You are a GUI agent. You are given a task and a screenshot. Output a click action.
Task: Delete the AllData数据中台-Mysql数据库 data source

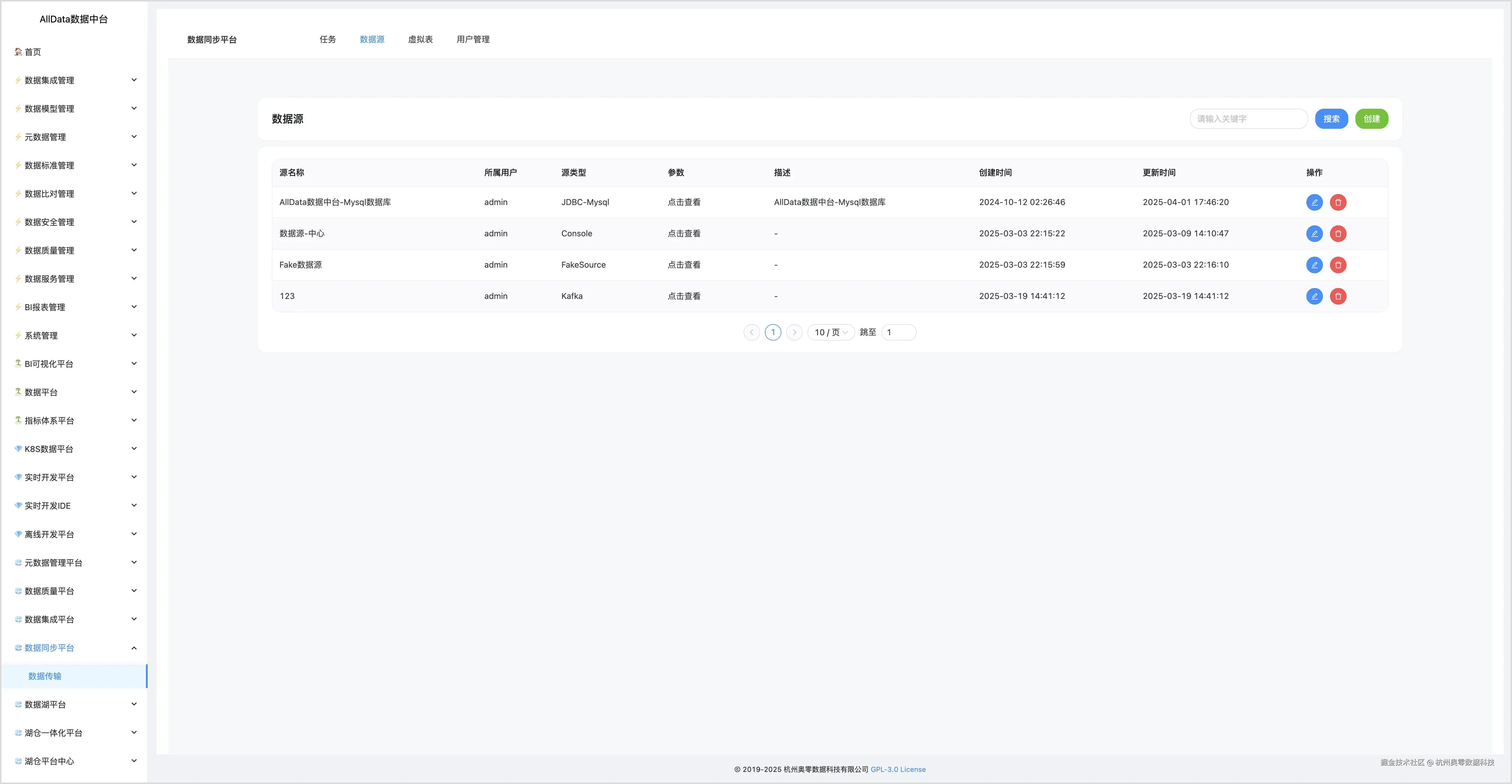click(1338, 202)
